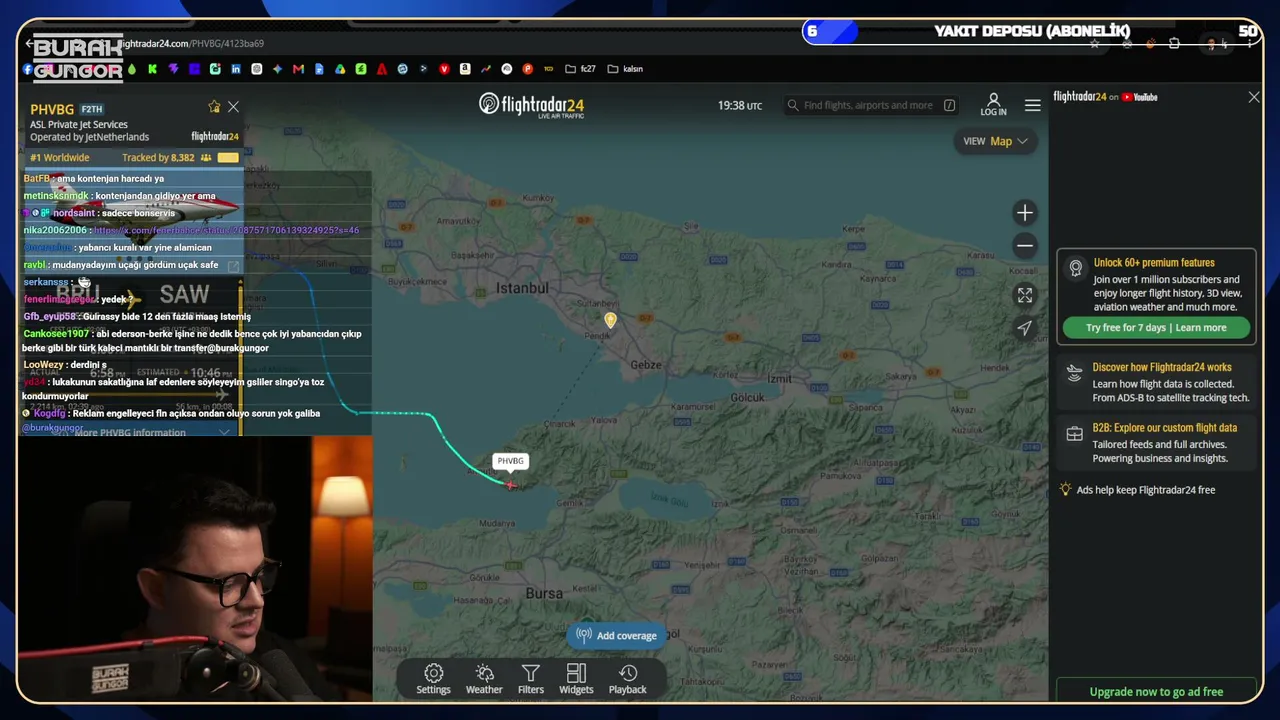Viewport: 1280px width, 720px height.
Task: Zoom out on the map
Action: pos(1025,246)
